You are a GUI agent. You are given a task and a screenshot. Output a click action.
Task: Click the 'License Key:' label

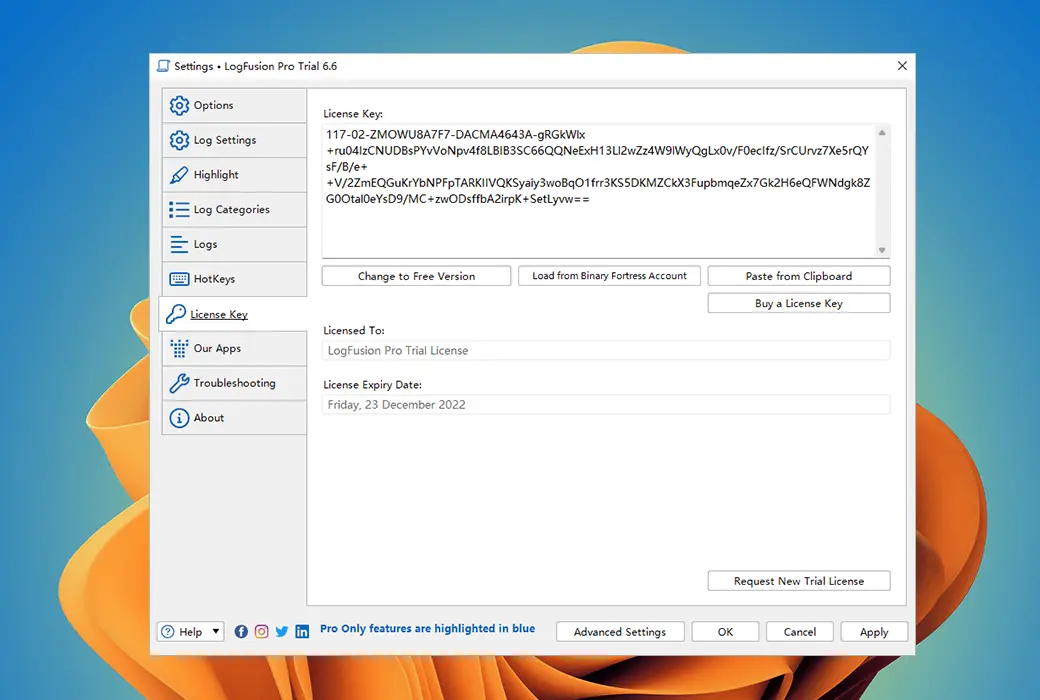(353, 113)
